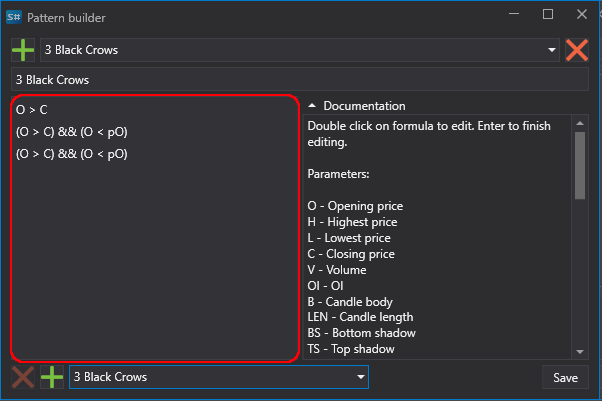
Task: Open the bottom 3 Black Crows combo box
Action: 219,377
